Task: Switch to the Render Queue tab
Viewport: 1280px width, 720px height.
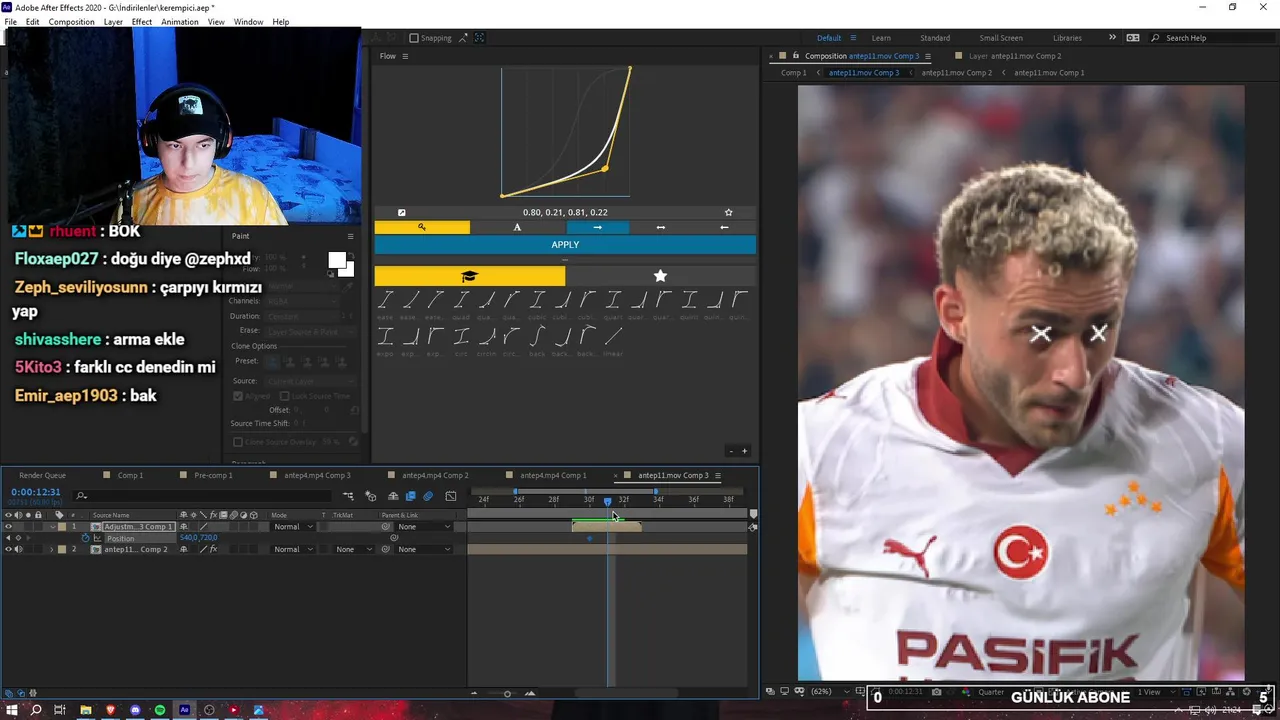Action: pyautogui.click(x=42, y=475)
